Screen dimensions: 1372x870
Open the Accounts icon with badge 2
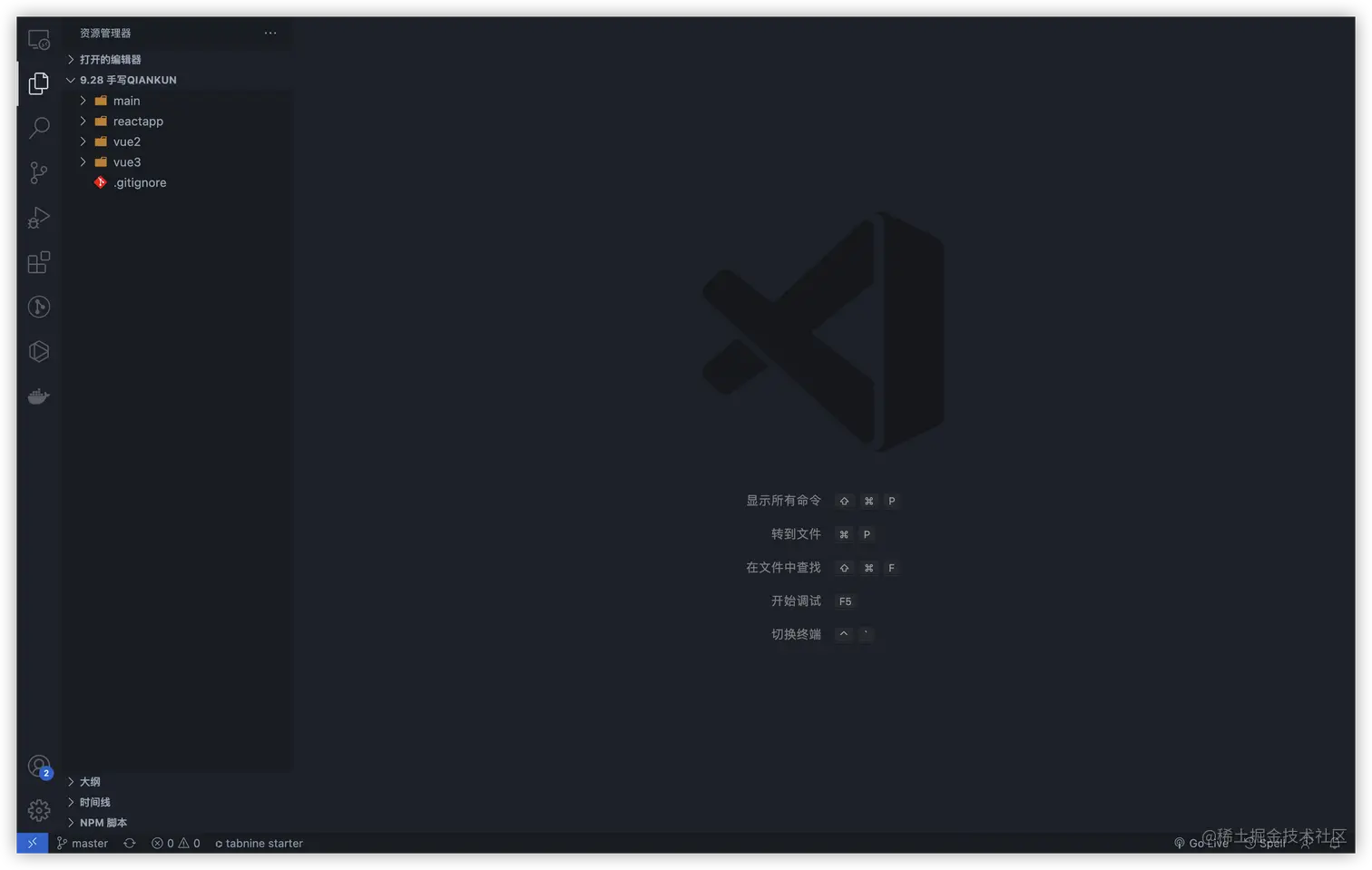39,767
